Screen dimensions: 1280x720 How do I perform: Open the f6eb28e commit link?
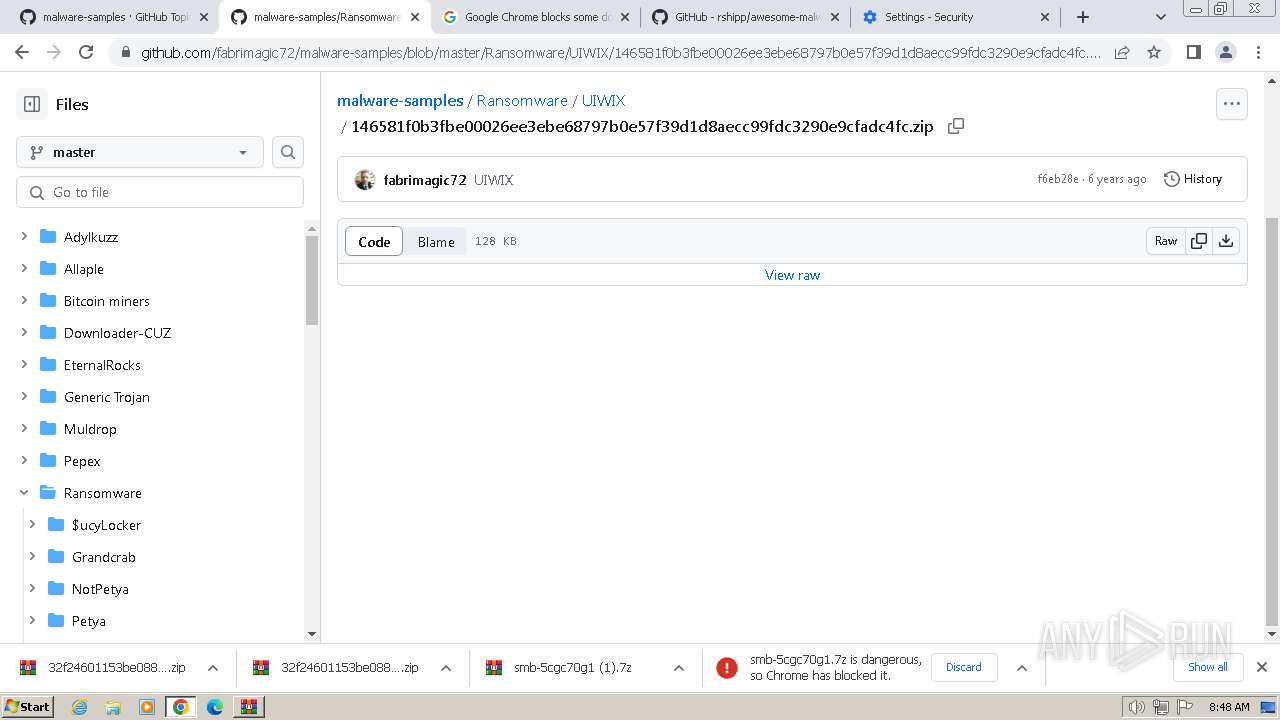tap(1058, 179)
